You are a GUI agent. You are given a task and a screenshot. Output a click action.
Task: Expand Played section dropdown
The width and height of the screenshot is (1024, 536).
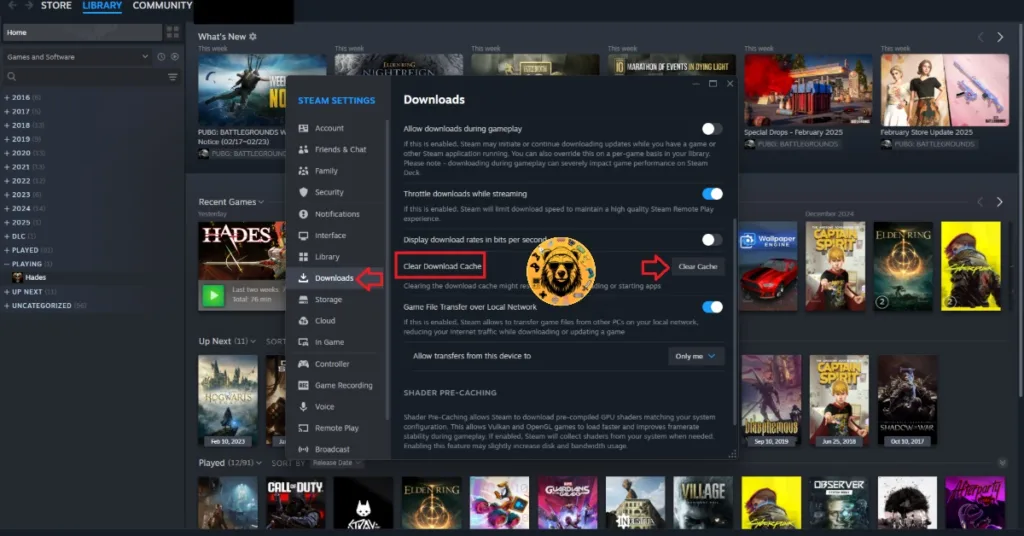pyautogui.click(x=259, y=462)
